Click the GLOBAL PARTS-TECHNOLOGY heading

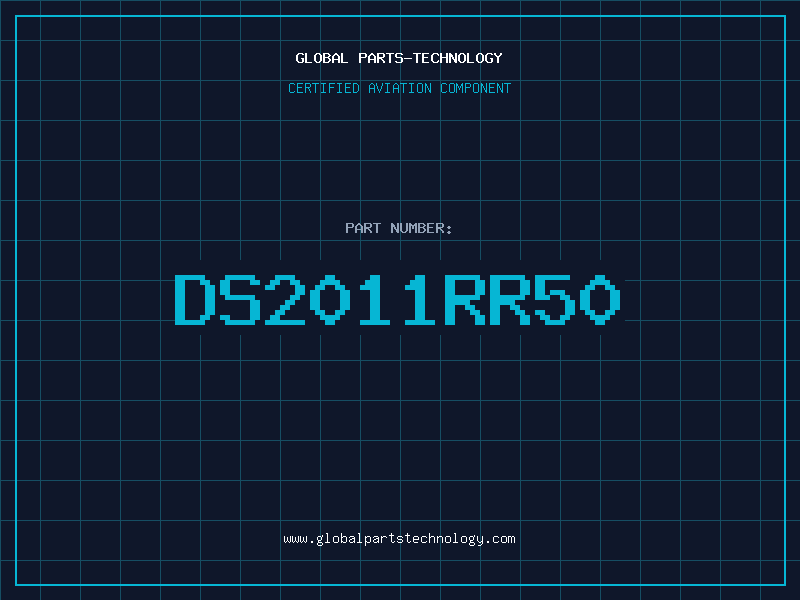[399, 58]
